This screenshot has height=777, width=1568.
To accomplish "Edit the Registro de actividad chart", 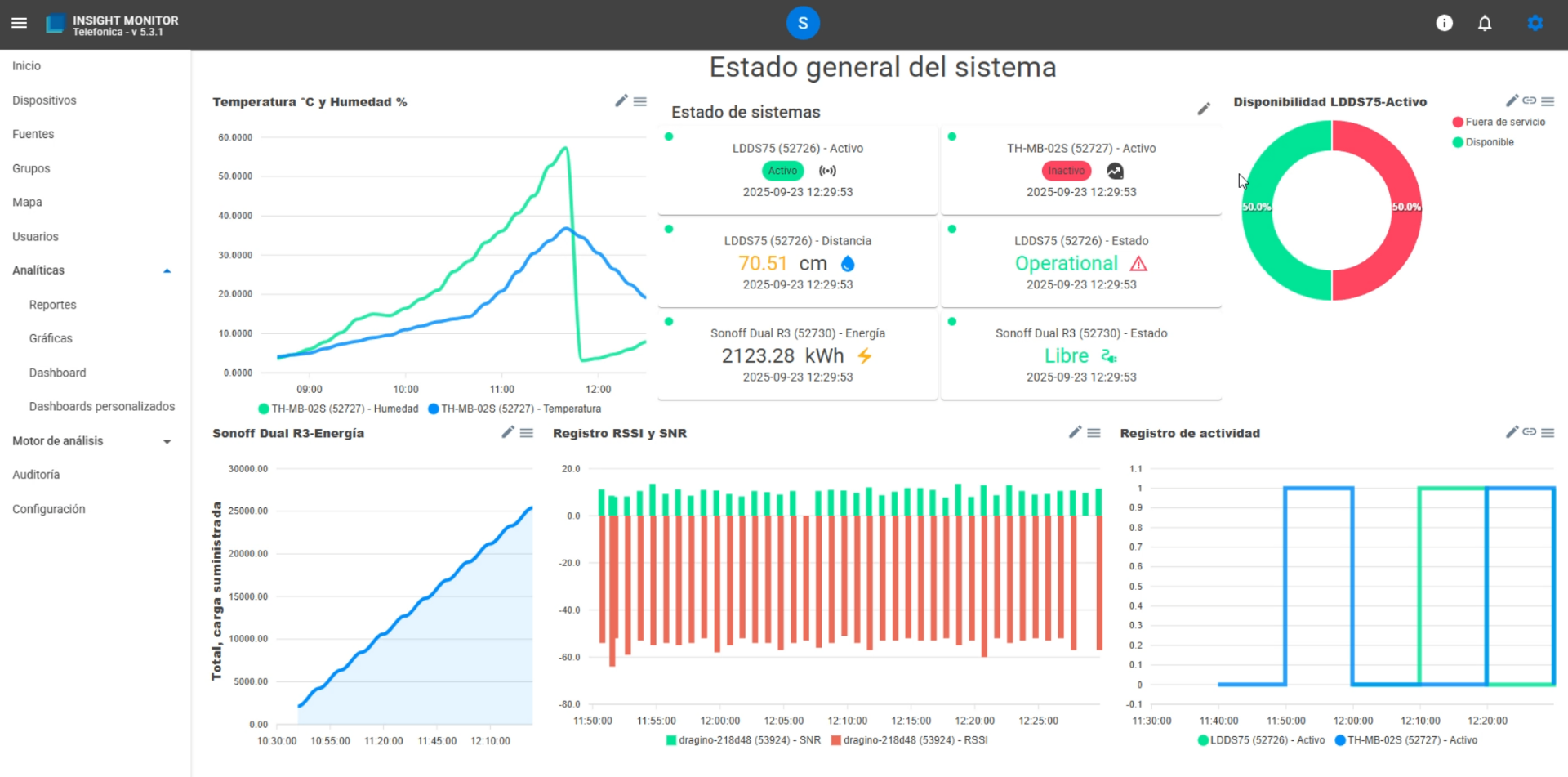I will click(1512, 432).
